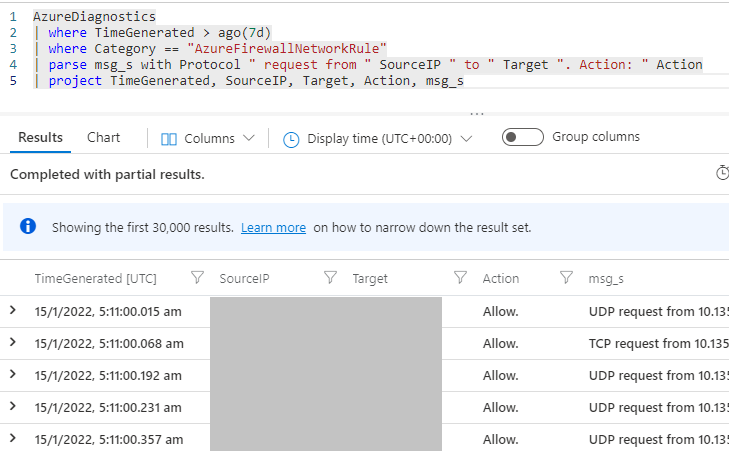Screen dimensions: 729x451
Task: Open filter for TimeGenerated column
Action: (x=197, y=278)
